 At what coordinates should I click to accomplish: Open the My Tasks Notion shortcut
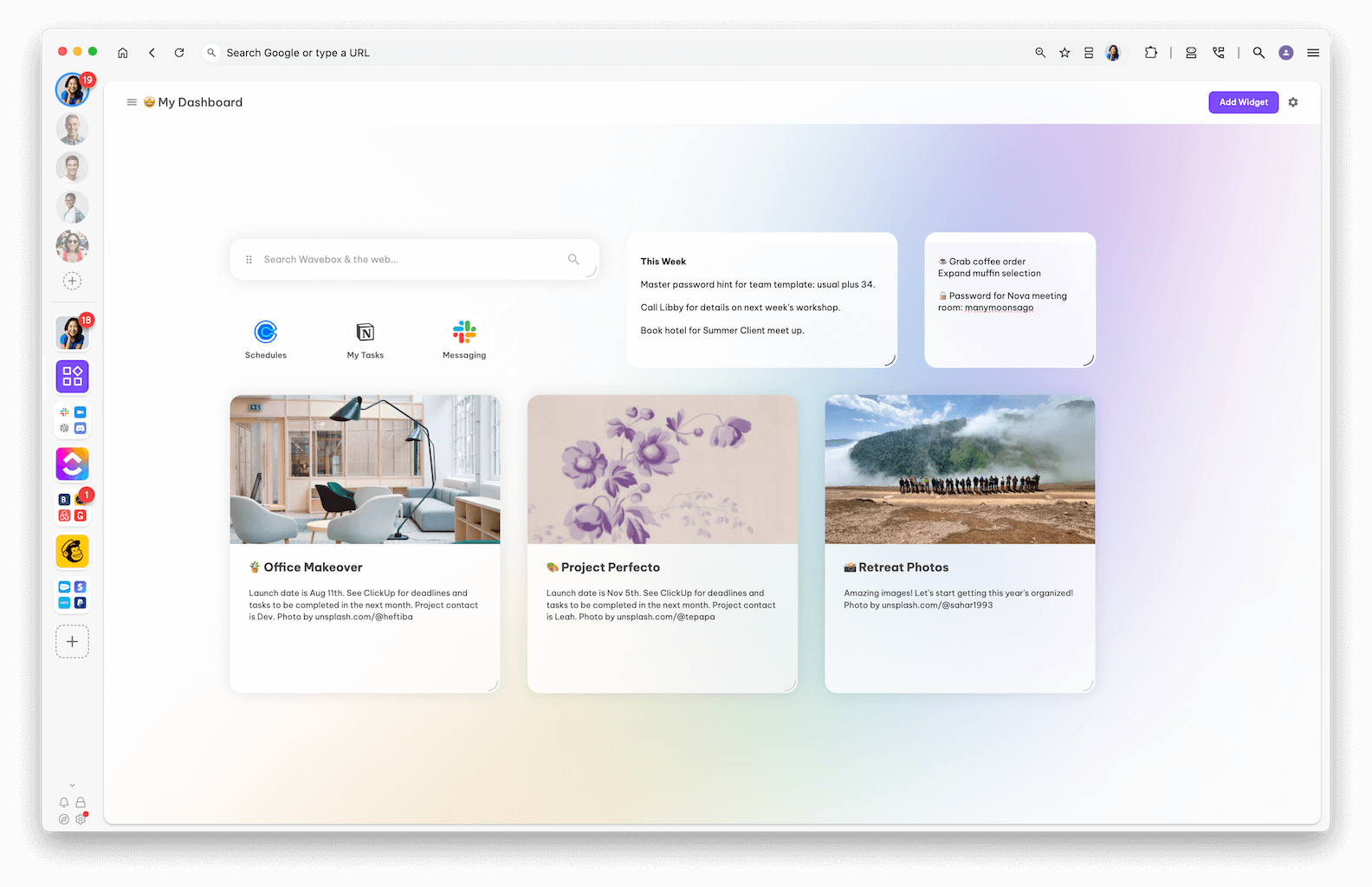click(x=366, y=339)
